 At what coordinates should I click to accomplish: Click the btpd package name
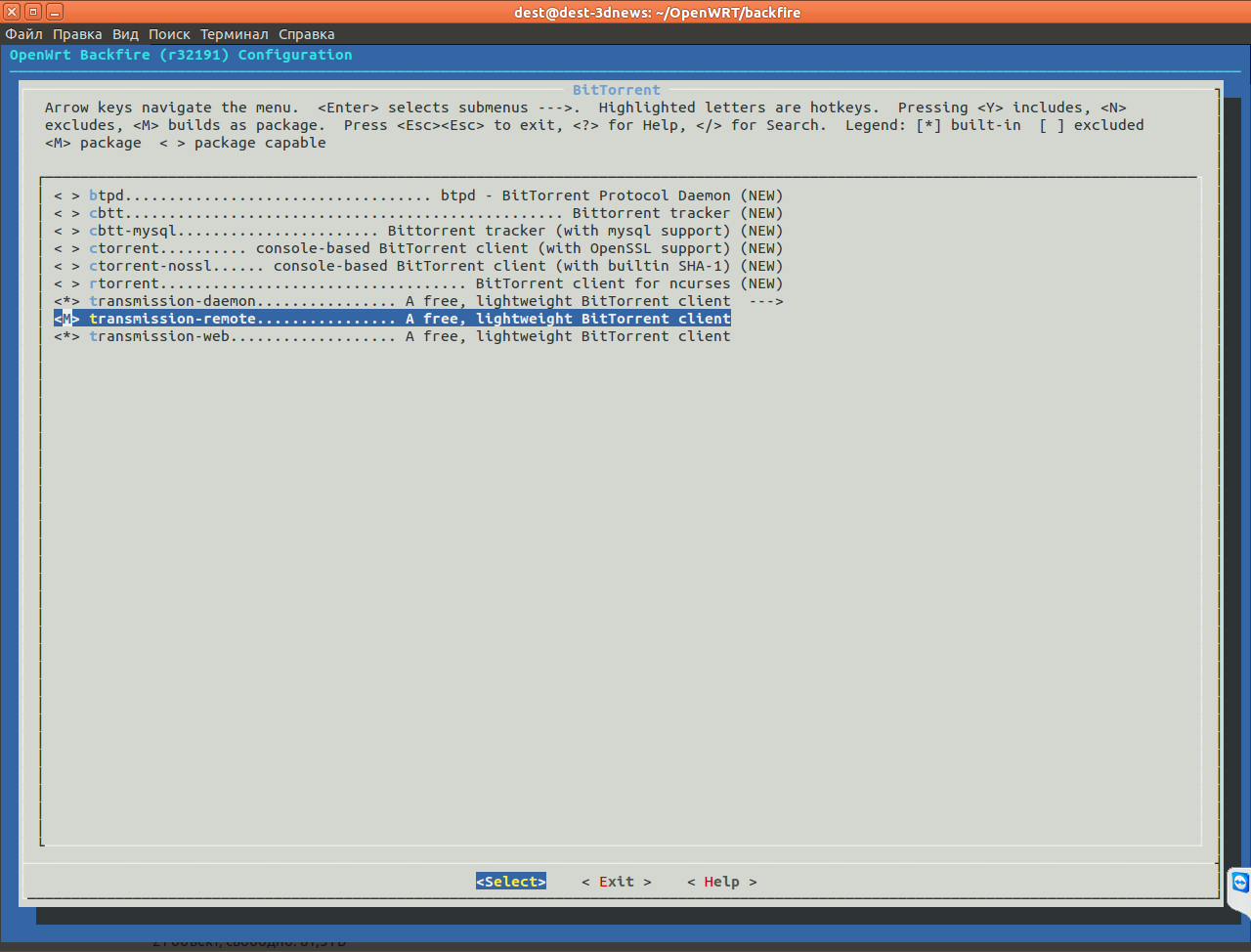coord(107,195)
